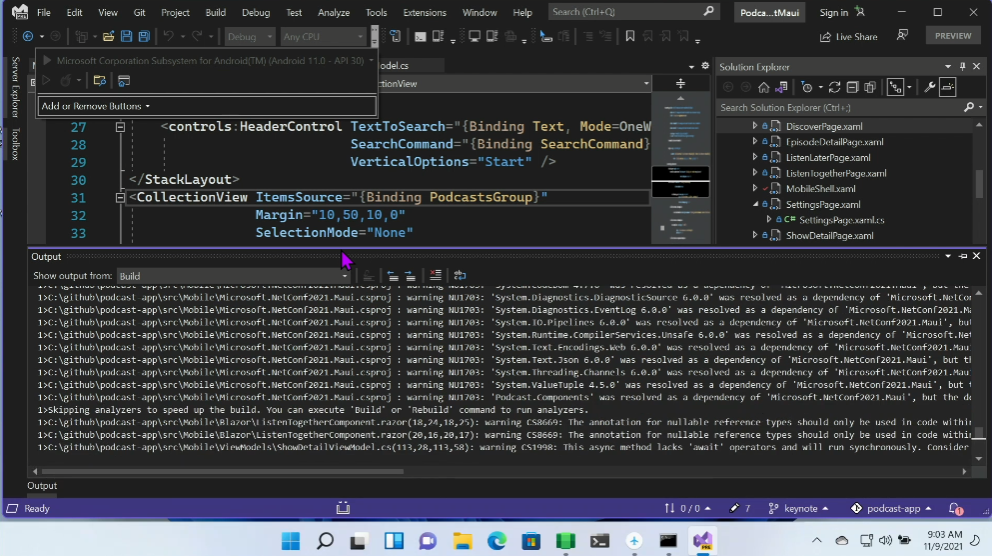Open the Analyze menu
This screenshot has width=992, height=556.
(x=332, y=12)
